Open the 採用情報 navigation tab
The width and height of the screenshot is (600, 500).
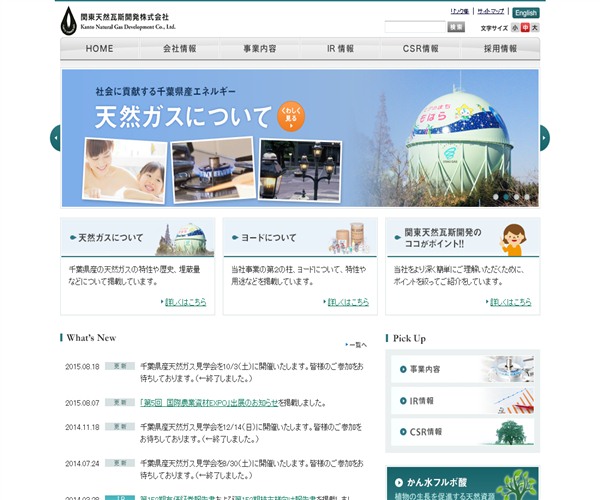[500, 49]
